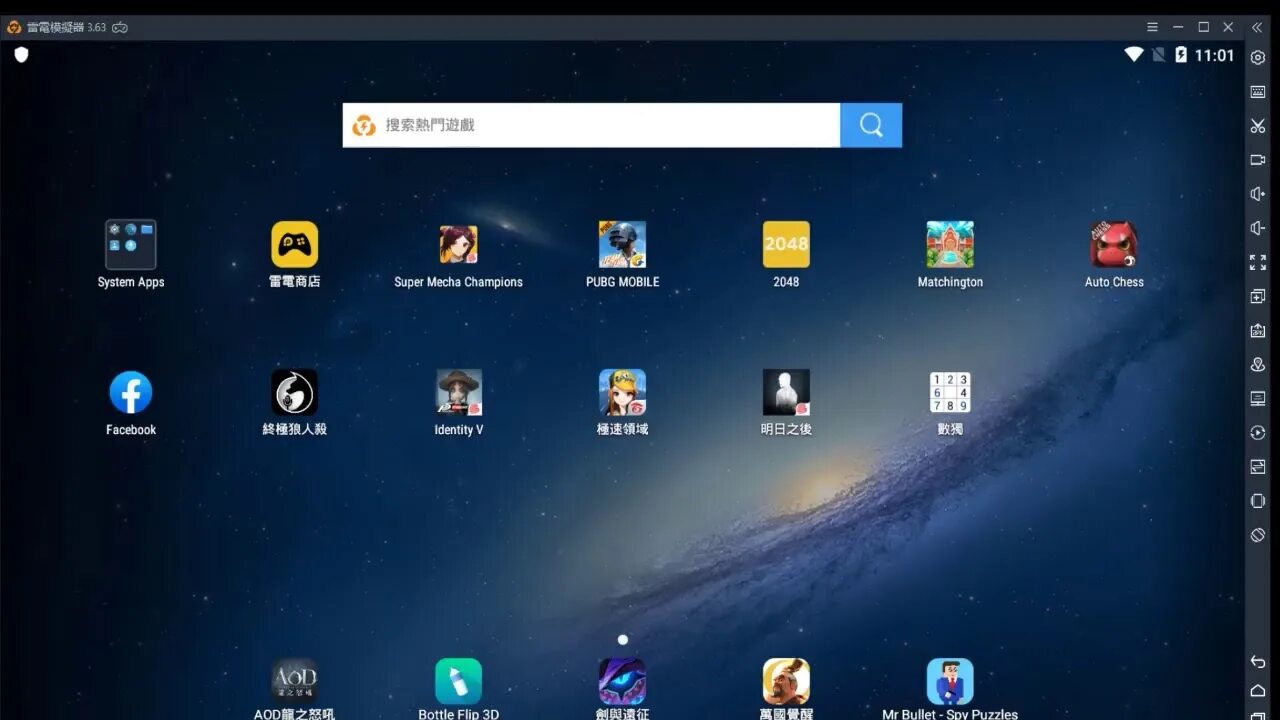The image size is (1280, 720).
Task: Open the Facebook app
Action: (x=131, y=393)
